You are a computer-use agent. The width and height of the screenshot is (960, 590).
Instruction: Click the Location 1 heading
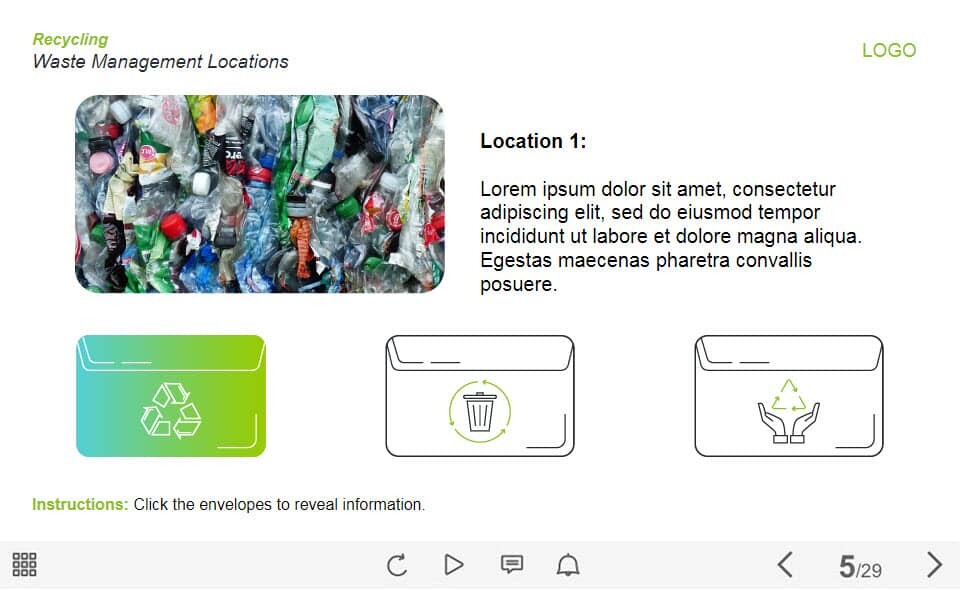[533, 141]
